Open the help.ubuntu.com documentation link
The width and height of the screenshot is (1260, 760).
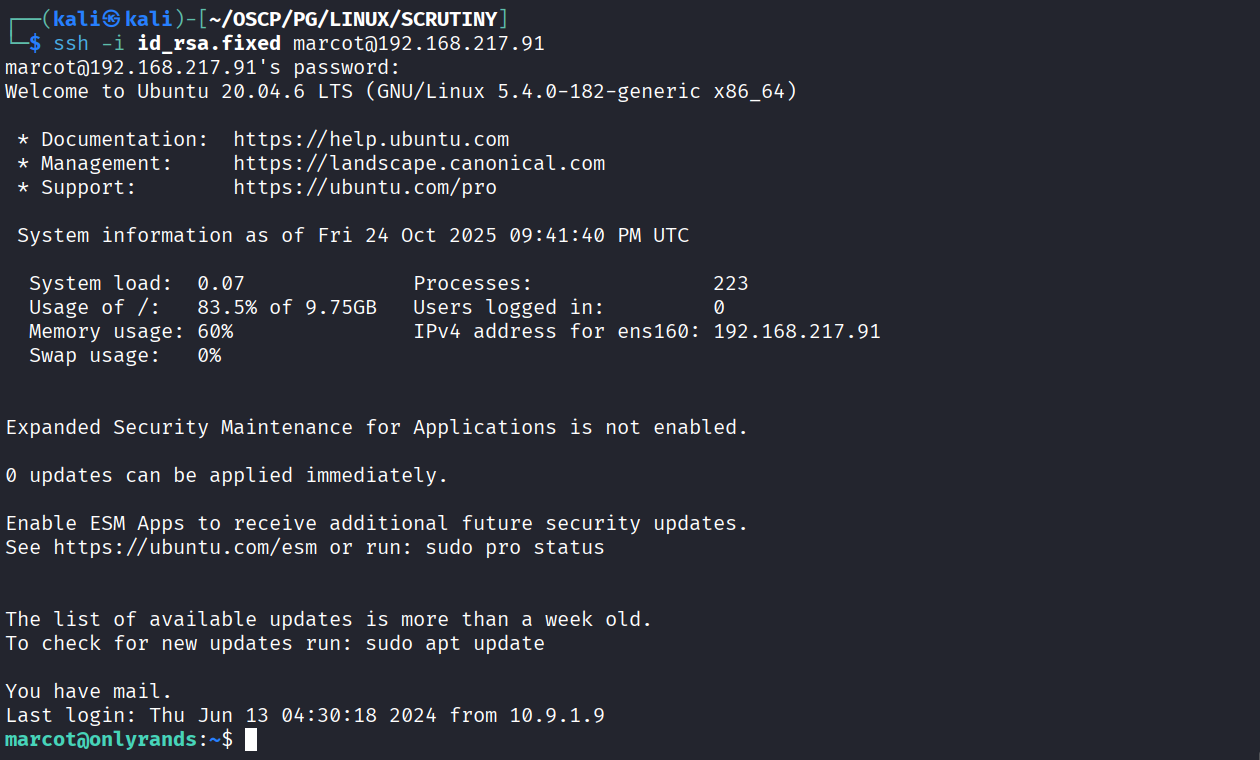[x=371, y=139]
